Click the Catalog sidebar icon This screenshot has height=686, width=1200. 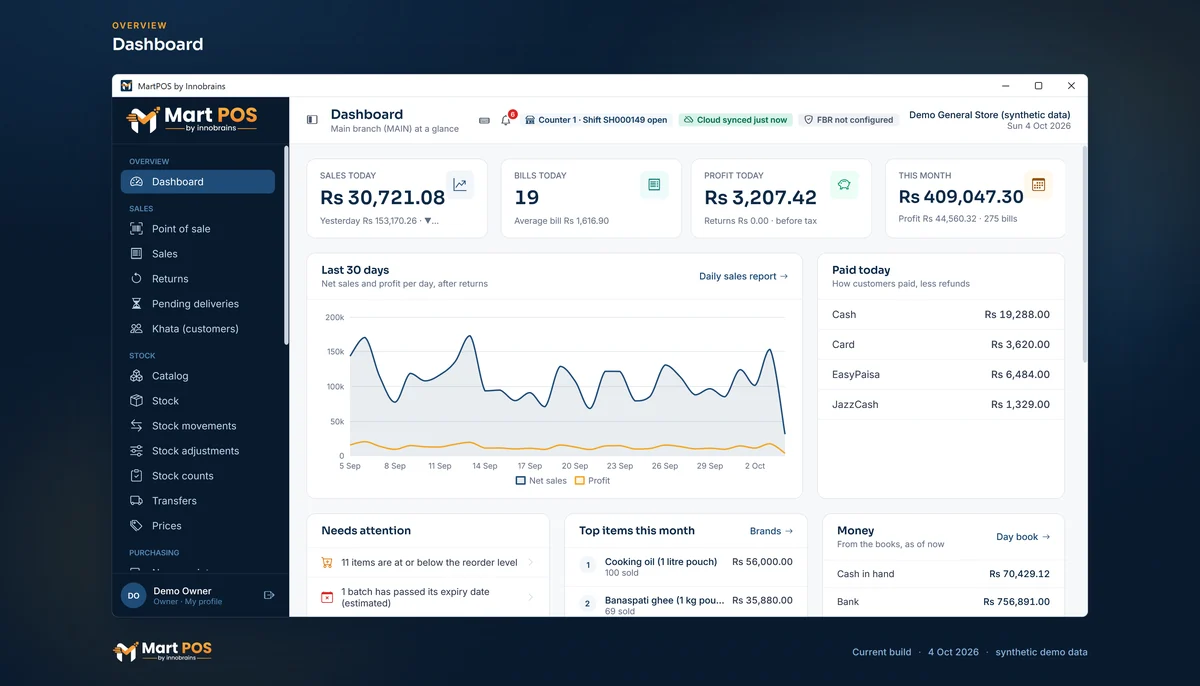click(136, 376)
